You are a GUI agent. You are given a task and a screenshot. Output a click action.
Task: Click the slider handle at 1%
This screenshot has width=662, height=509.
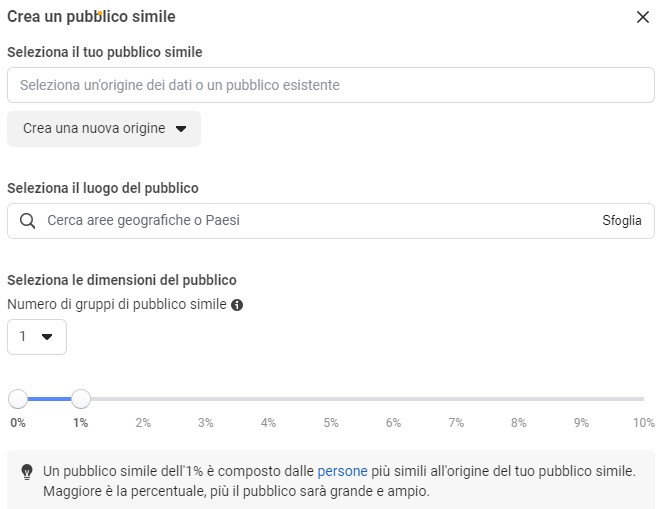click(81, 399)
